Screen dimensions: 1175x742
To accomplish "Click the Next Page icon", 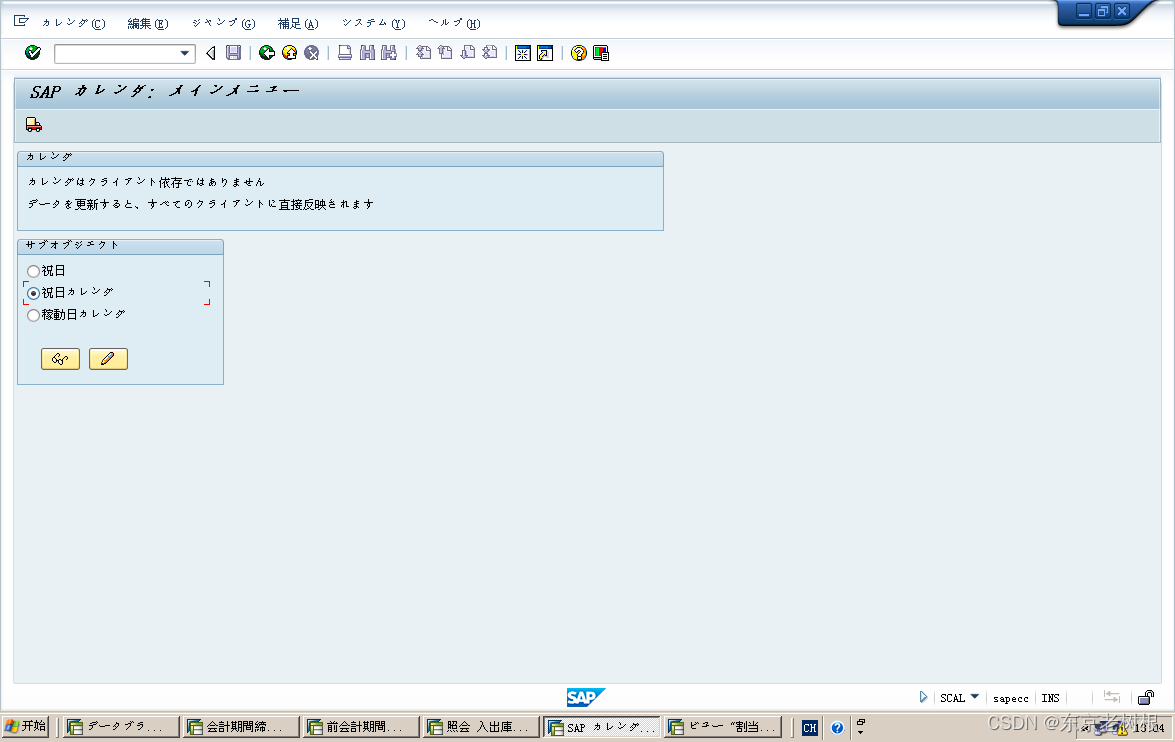I will click(x=468, y=52).
